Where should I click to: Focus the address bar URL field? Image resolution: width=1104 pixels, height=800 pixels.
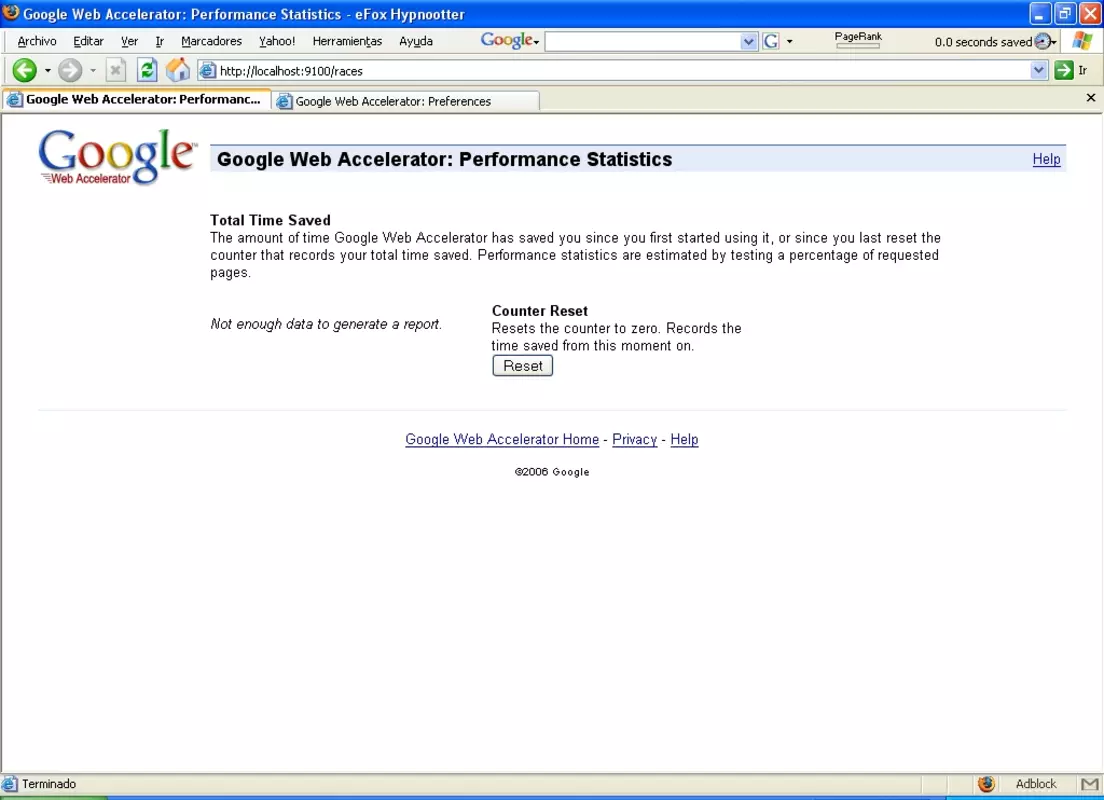coord(623,70)
